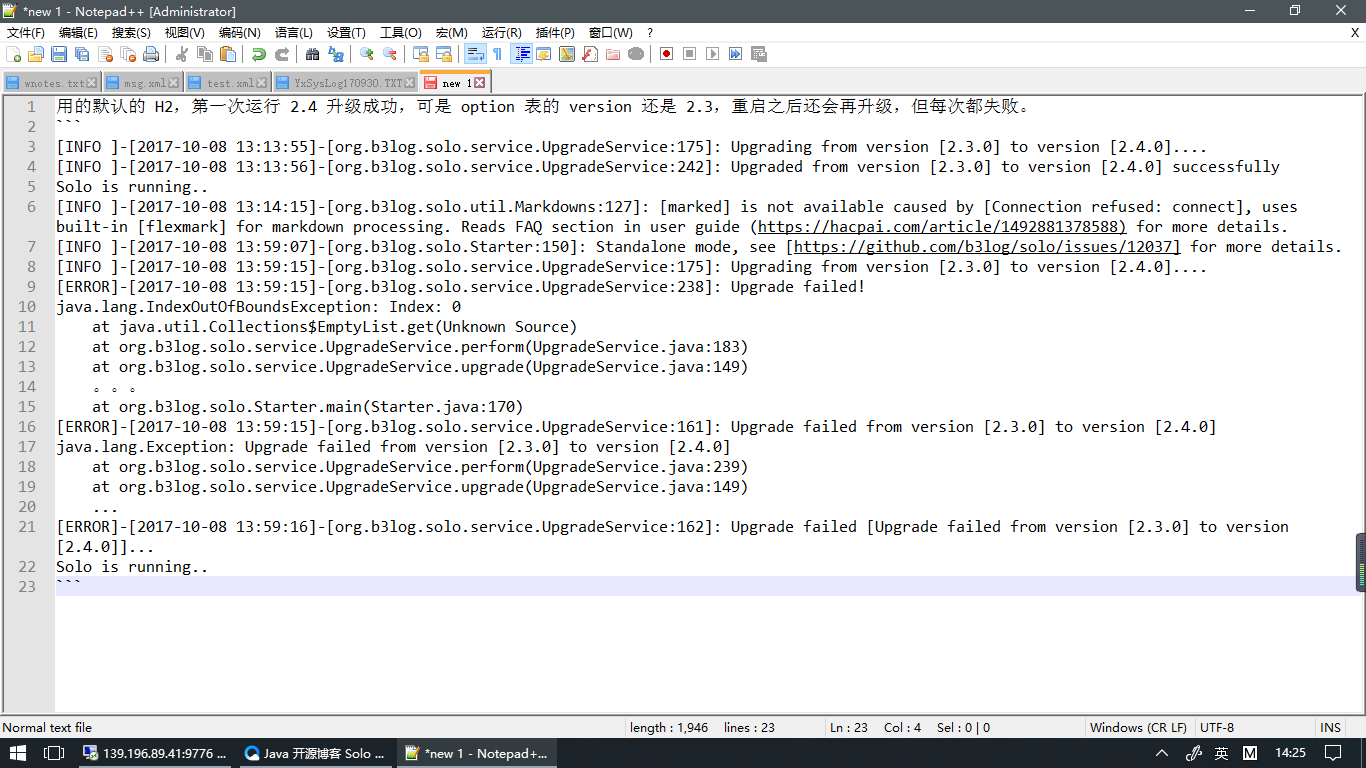Show hidden system tray icons chevron

1162,753
